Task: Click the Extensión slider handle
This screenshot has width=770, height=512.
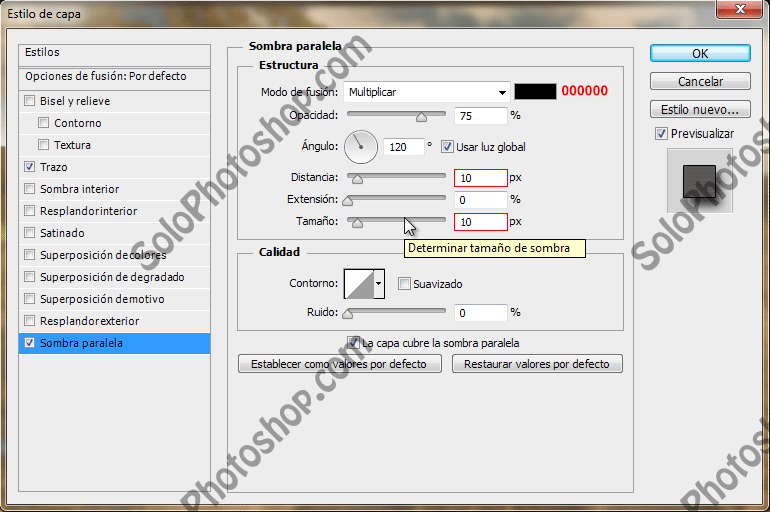Action: [348, 200]
